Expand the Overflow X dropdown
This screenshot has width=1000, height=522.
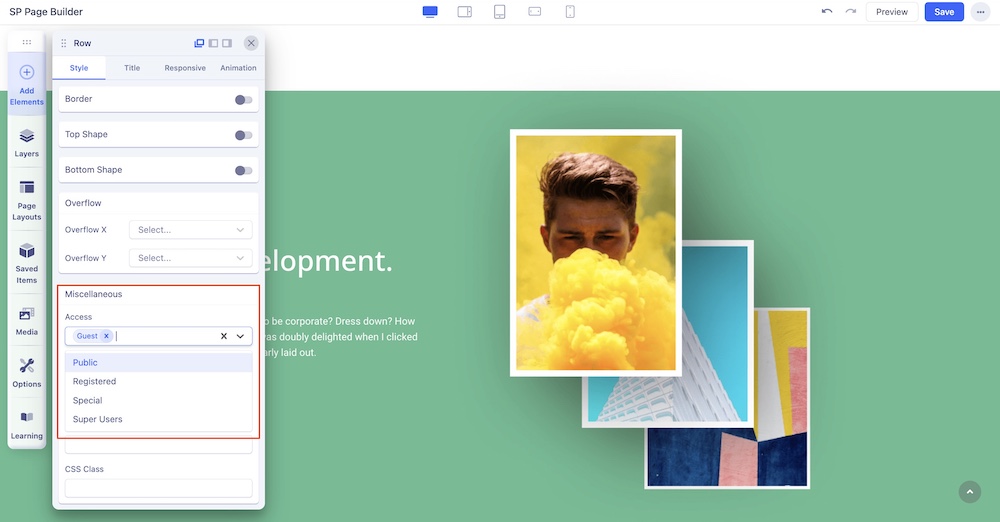click(x=190, y=230)
